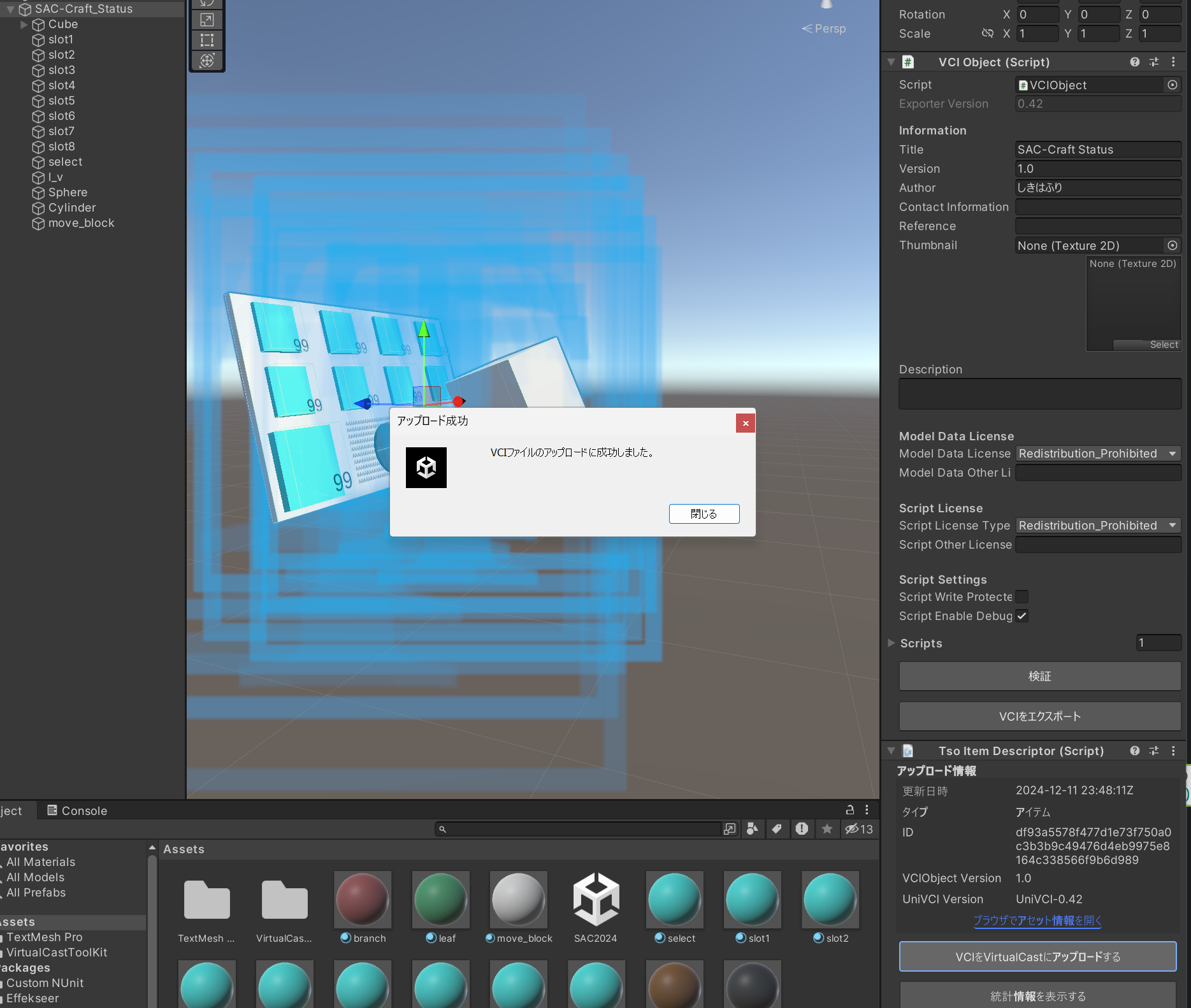Open the TextMesh Pro folder in tree
Image resolution: width=1191 pixels, height=1008 pixels.
click(45, 937)
